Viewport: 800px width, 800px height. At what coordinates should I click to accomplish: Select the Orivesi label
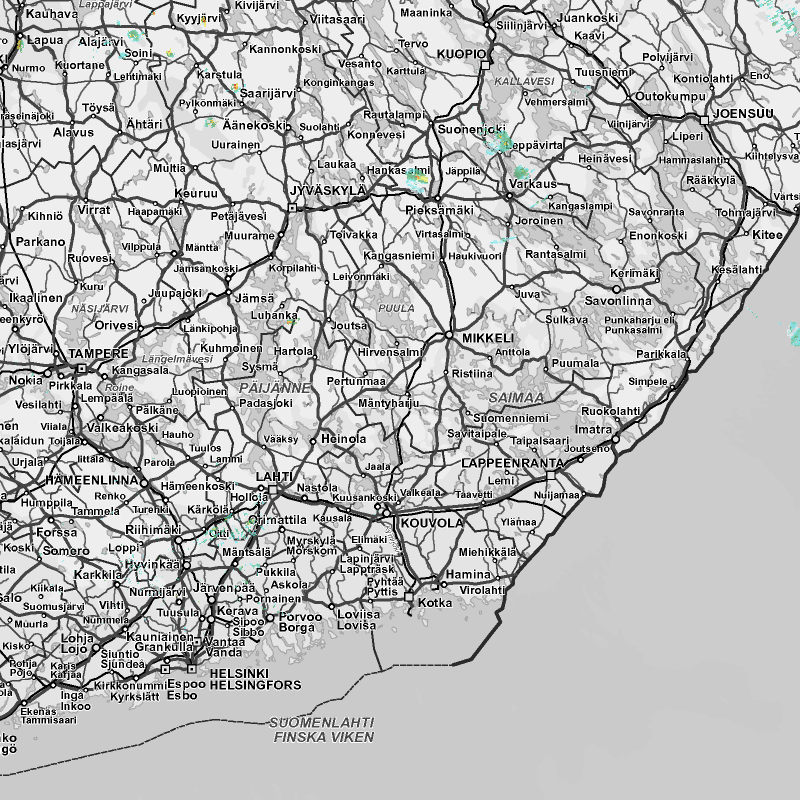pyautogui.click(x=116, y=326)
